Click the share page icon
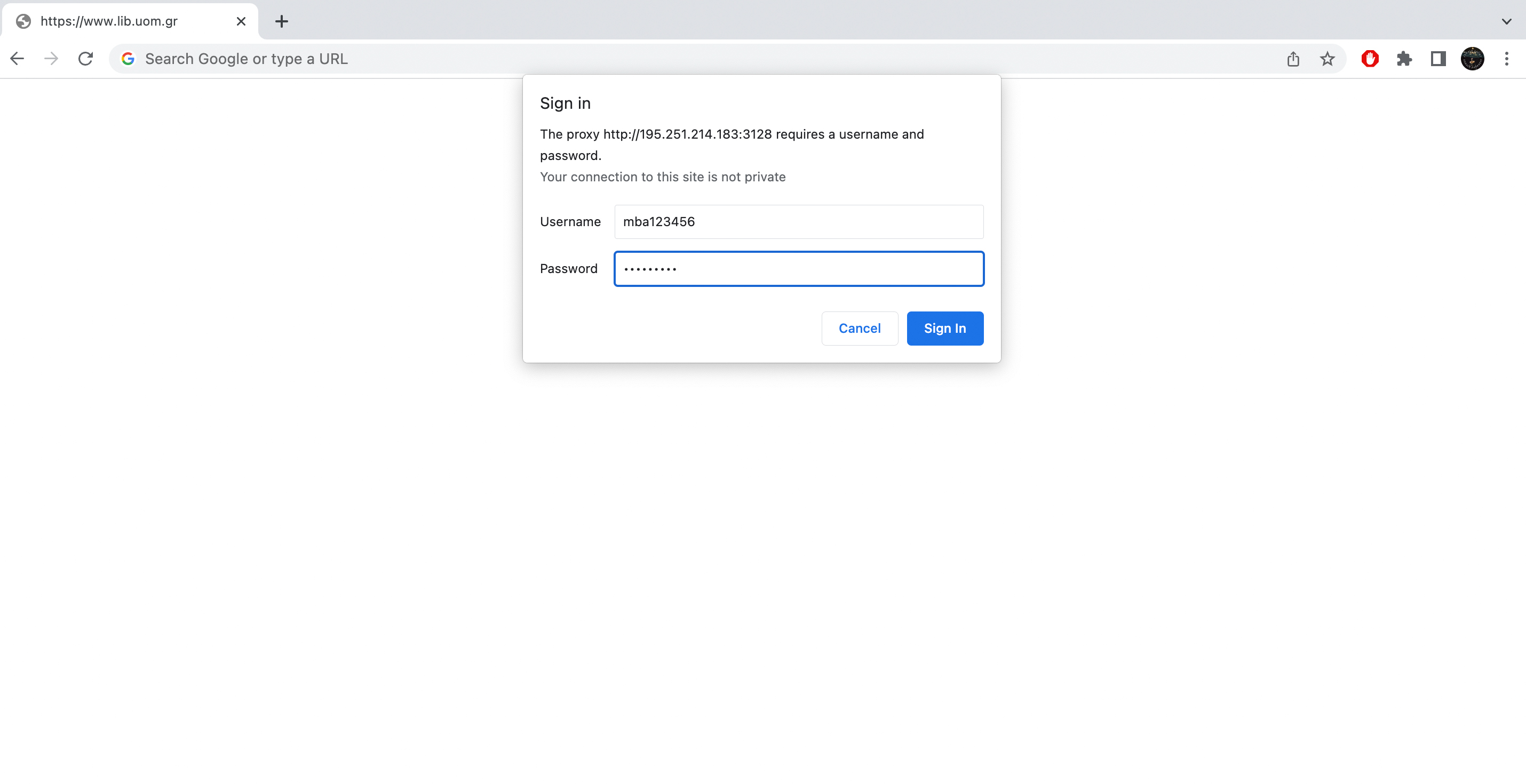 tap(1293, 59)
